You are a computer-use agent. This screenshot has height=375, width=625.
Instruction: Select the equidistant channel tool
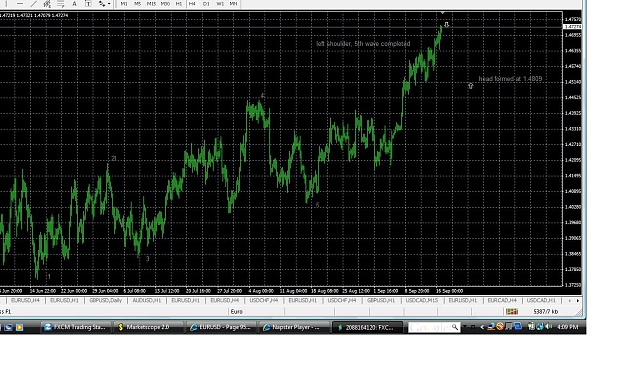click(x=47, y=4)
